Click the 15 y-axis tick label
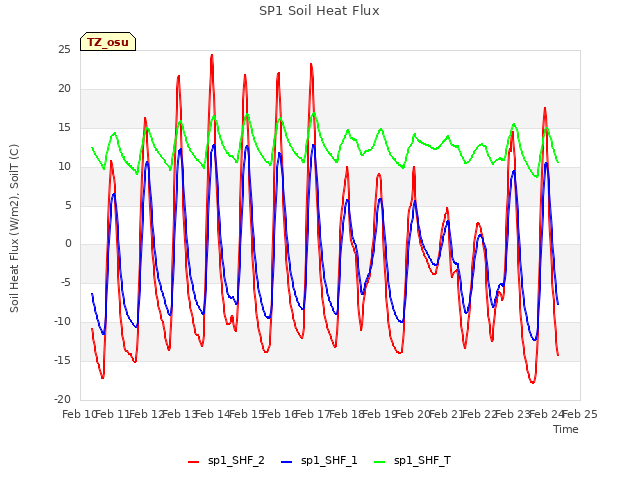 pyautogui.click(x=64, y=128)
